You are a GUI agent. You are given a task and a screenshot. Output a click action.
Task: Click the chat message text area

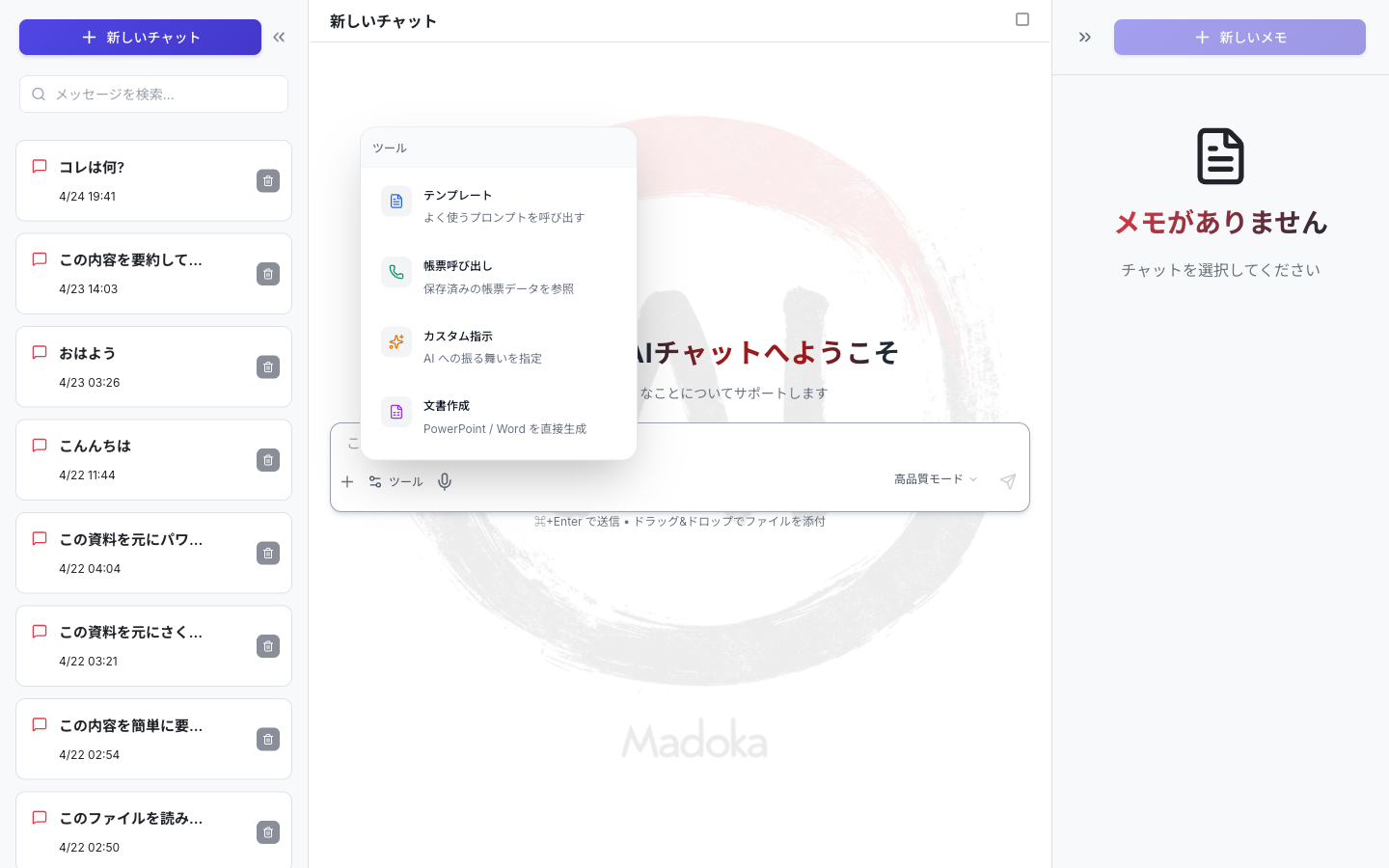[680, 444]
